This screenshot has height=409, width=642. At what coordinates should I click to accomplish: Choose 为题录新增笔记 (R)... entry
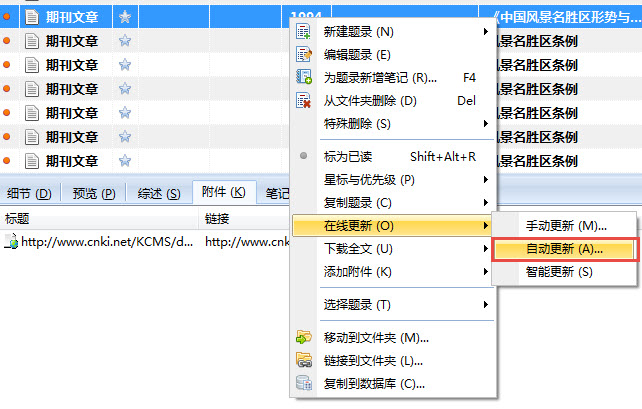[393, 77]
